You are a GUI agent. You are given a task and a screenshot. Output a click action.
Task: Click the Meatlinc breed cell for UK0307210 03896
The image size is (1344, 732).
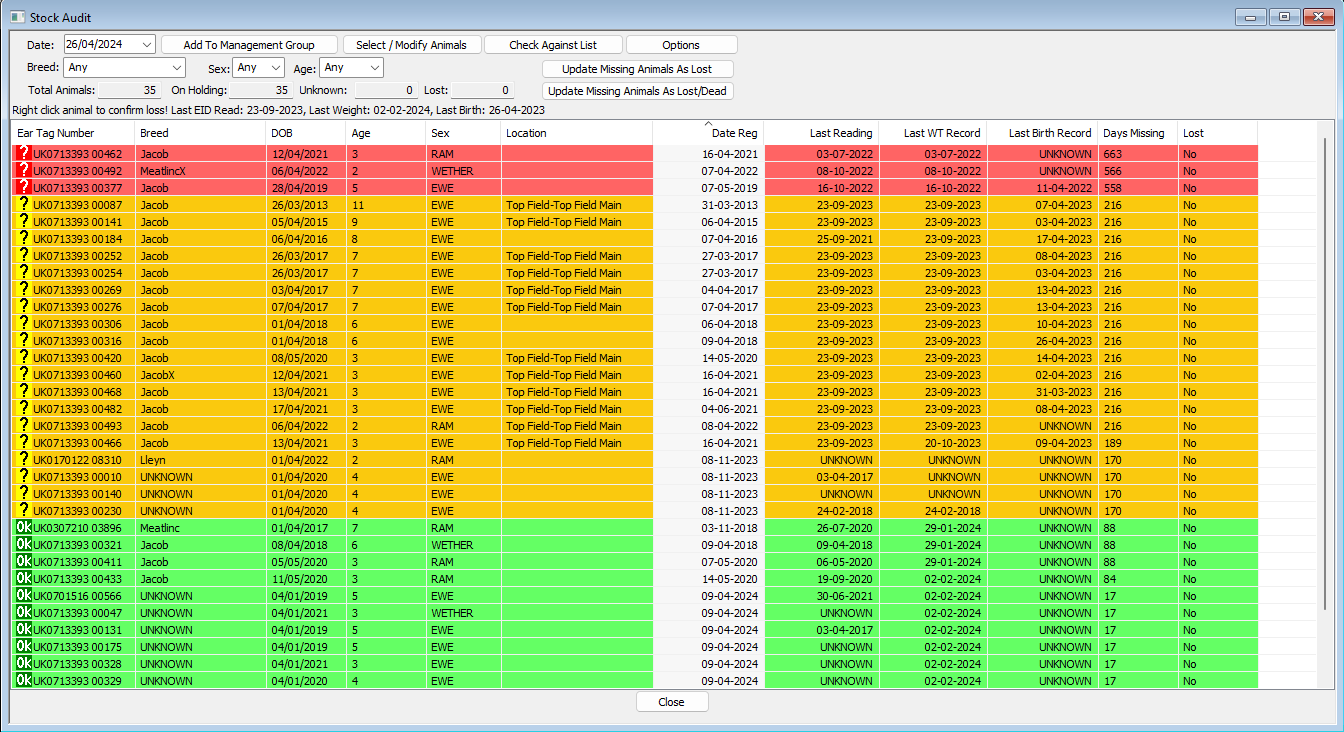pyautogui.click(x=200, y=528)
